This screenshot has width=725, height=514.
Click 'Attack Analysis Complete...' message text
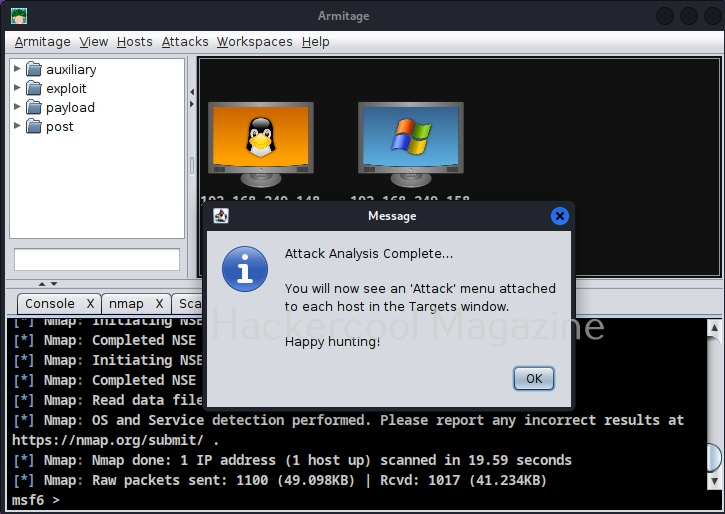click(369, 254)
